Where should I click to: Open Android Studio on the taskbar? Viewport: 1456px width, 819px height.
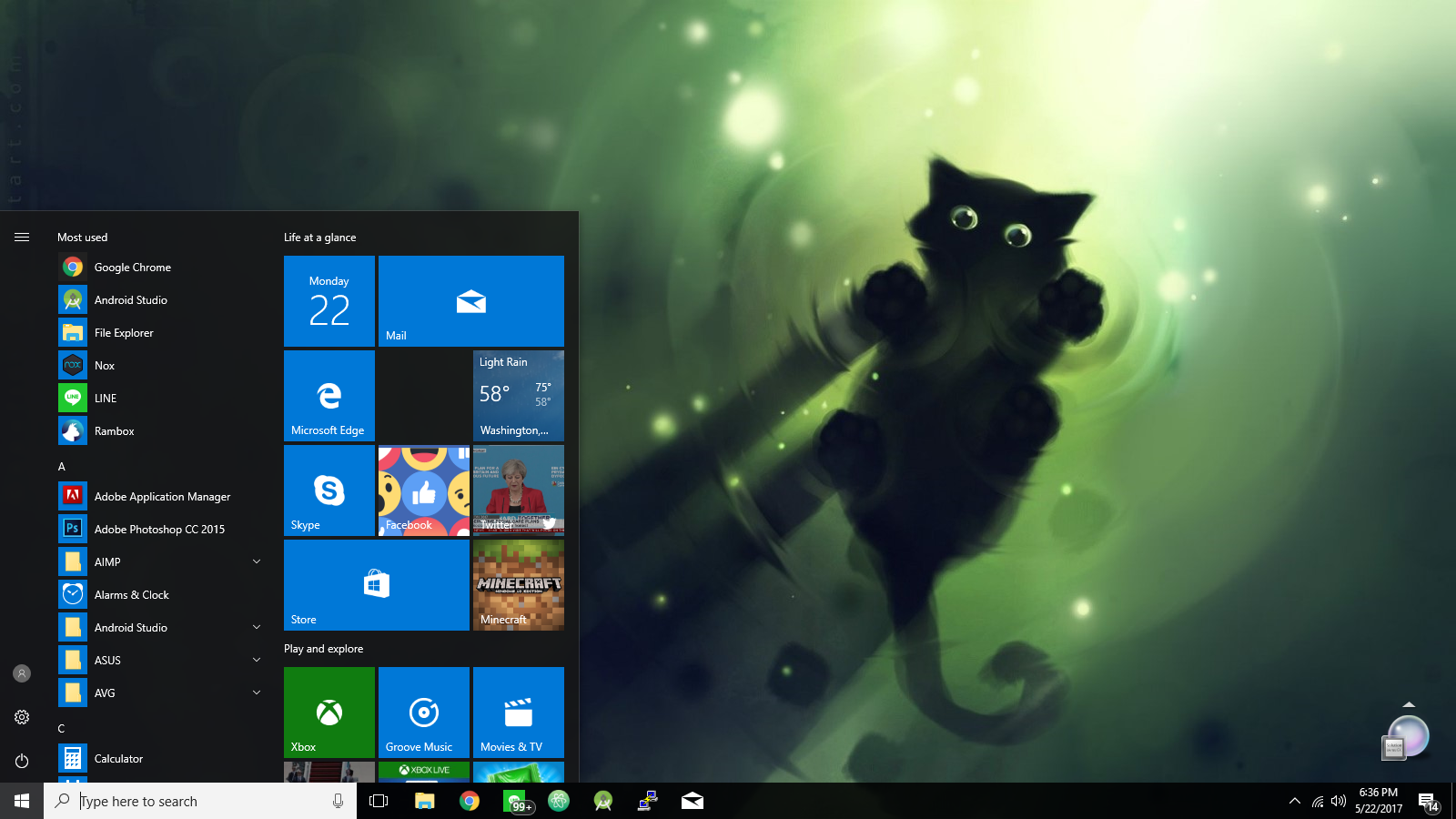pyautogui.click(x=602, y=801)
